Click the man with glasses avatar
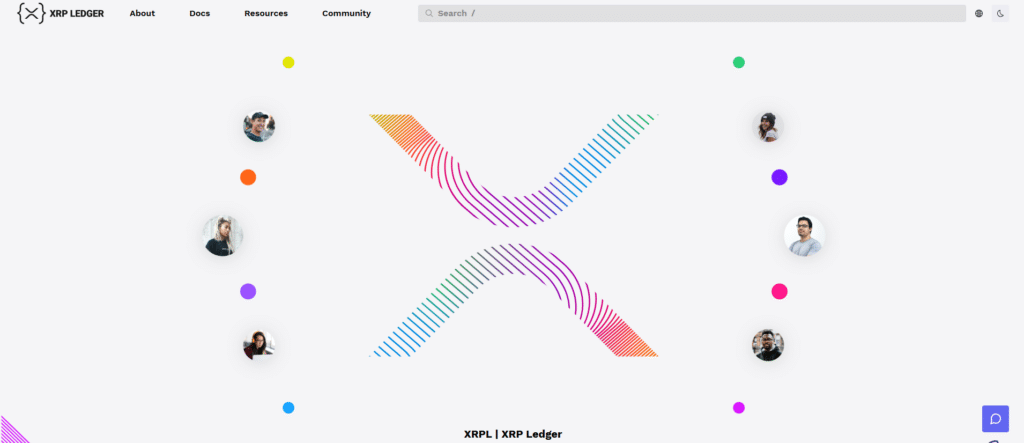 pos(804,235)
